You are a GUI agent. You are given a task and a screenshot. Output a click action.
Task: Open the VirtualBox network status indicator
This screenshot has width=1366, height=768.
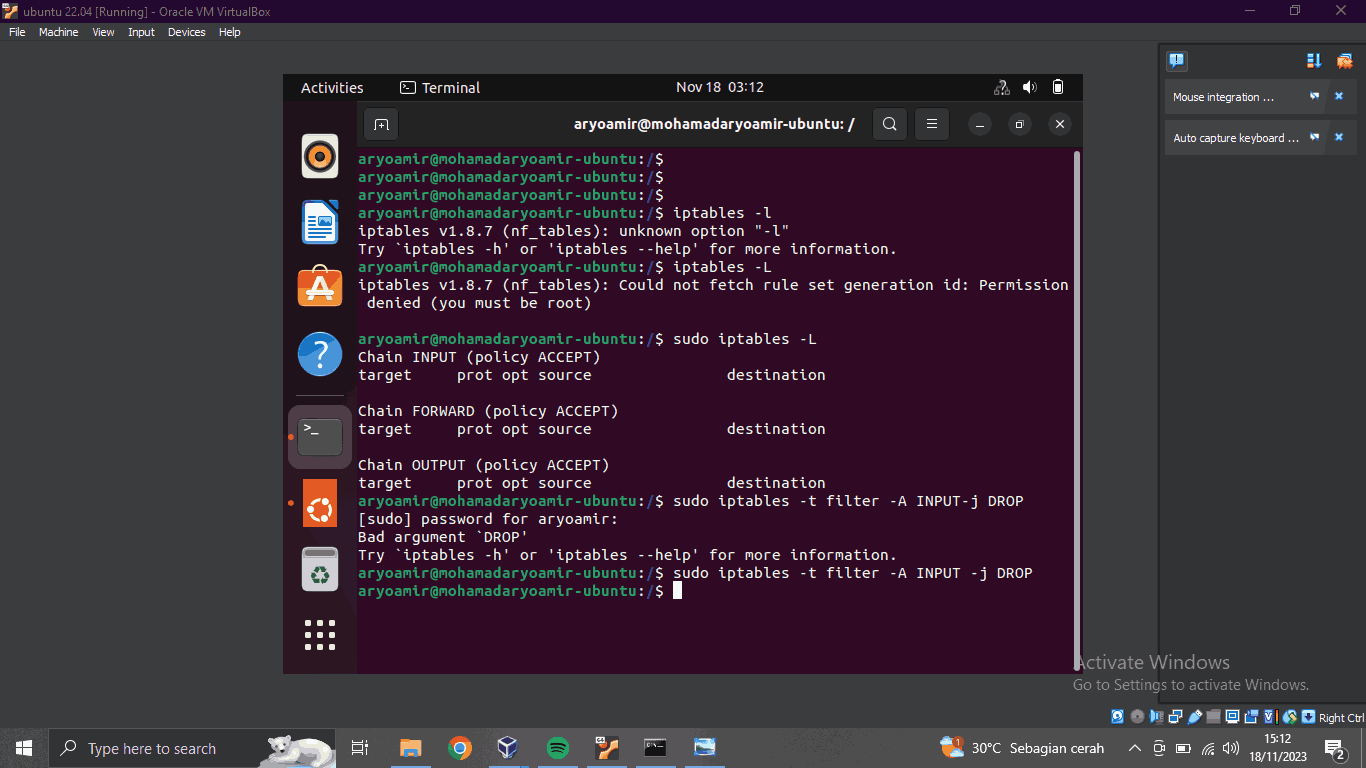click(x=1175, y=716)
